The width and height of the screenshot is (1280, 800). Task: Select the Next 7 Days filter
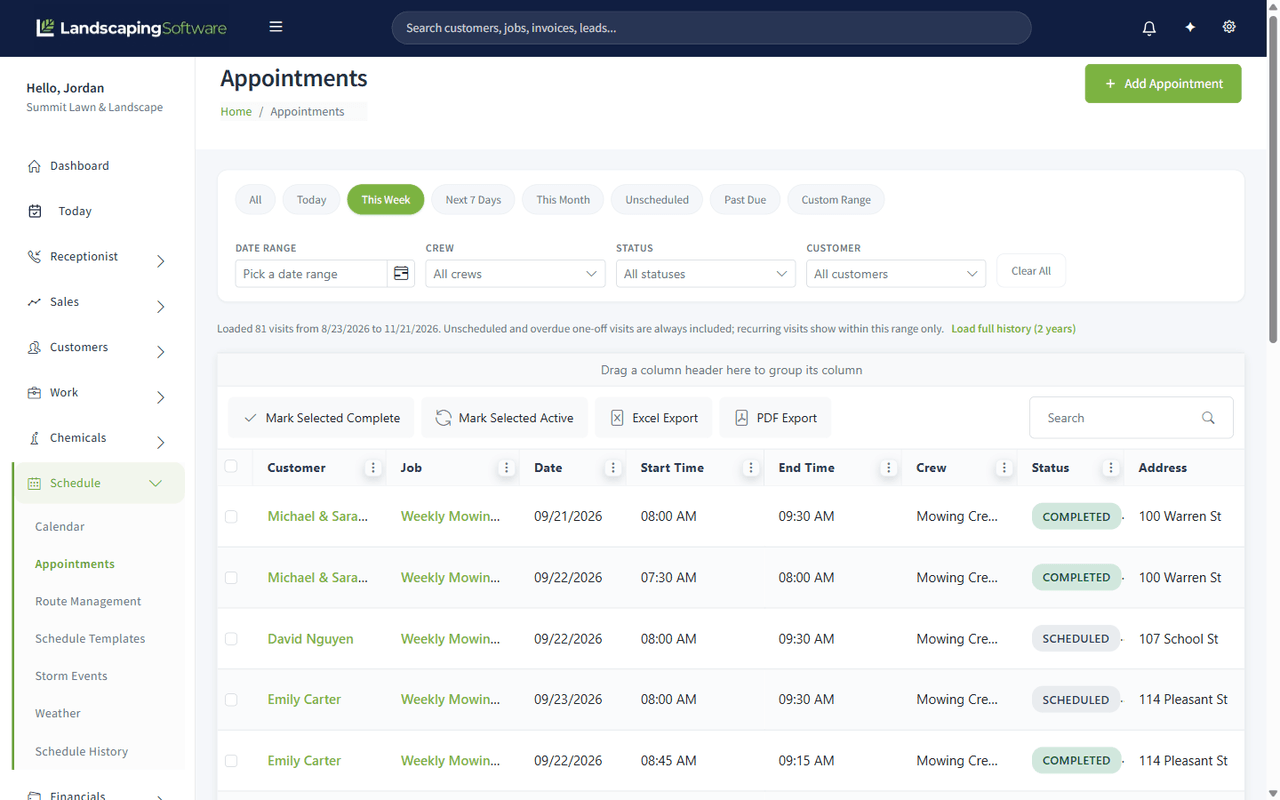(x=473, y=200)
